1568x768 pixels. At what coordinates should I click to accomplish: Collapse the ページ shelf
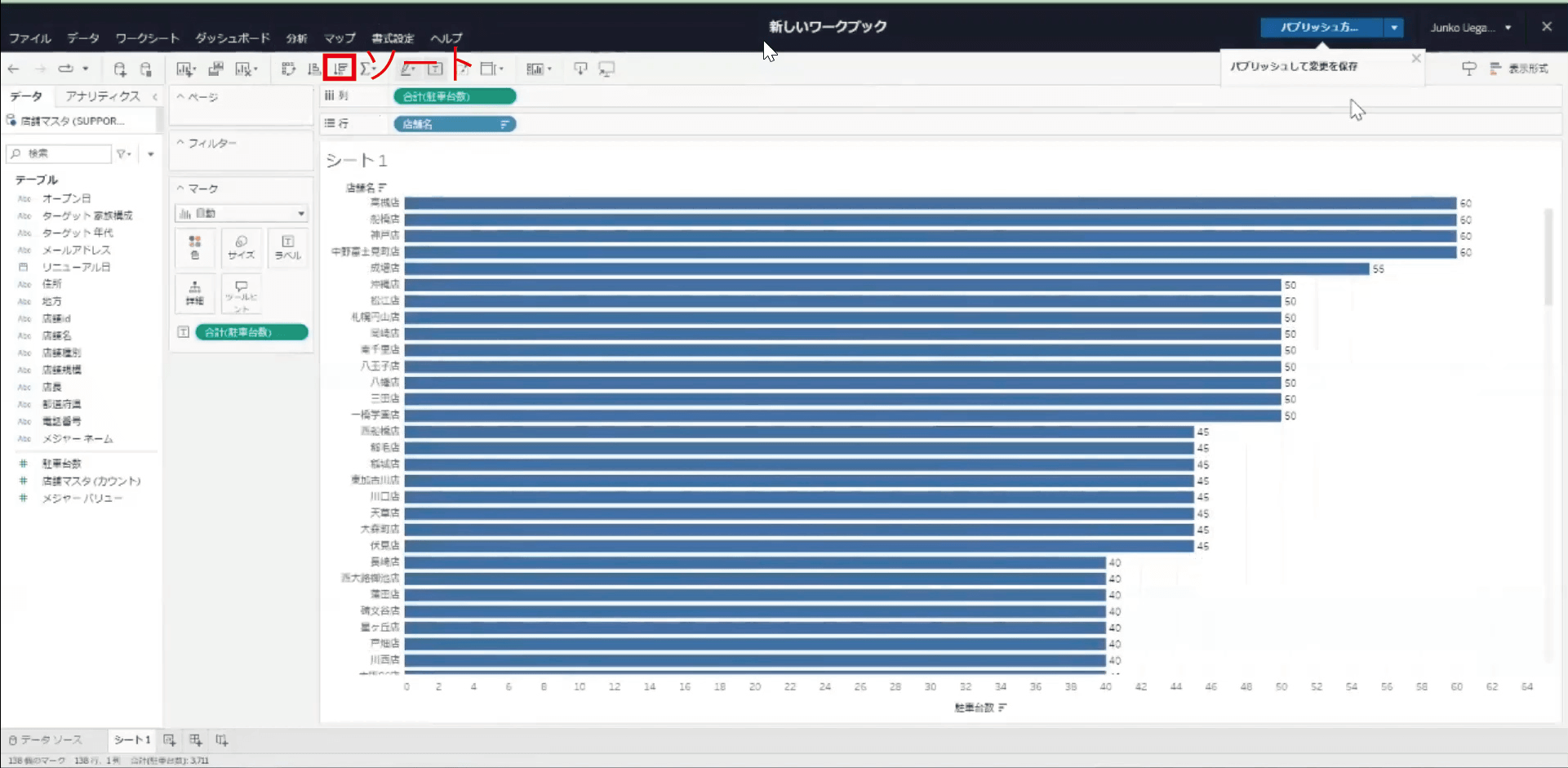(x=180, y=97)
